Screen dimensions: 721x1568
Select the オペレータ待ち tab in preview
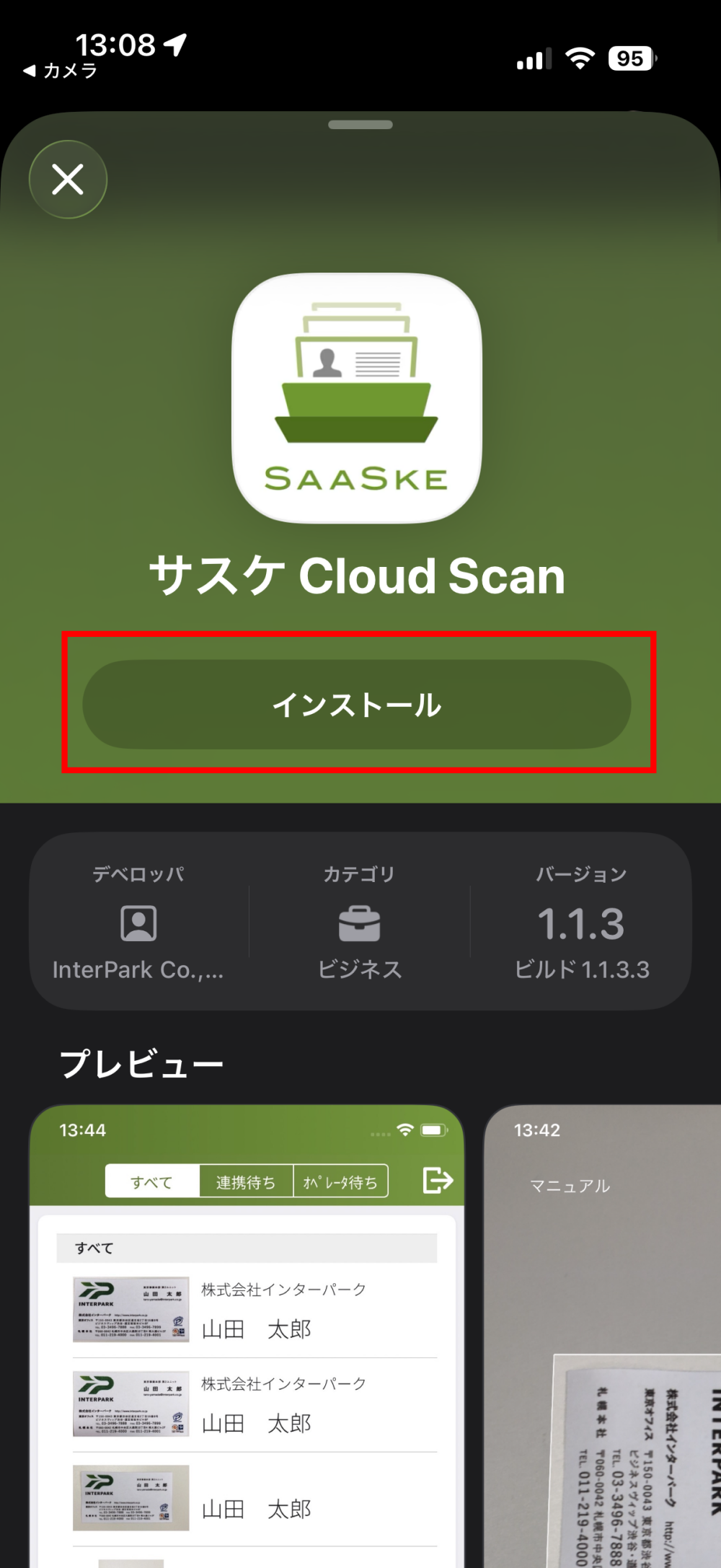340,1181
